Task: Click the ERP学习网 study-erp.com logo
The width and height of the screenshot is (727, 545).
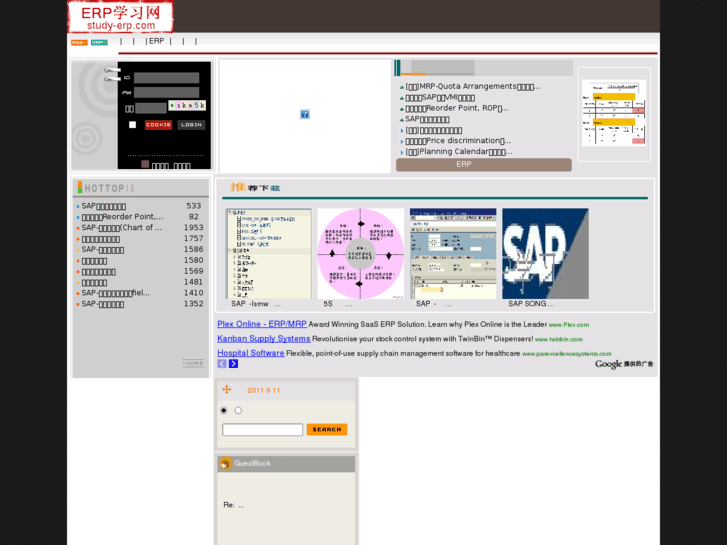Action: click(x=120, y=17)
